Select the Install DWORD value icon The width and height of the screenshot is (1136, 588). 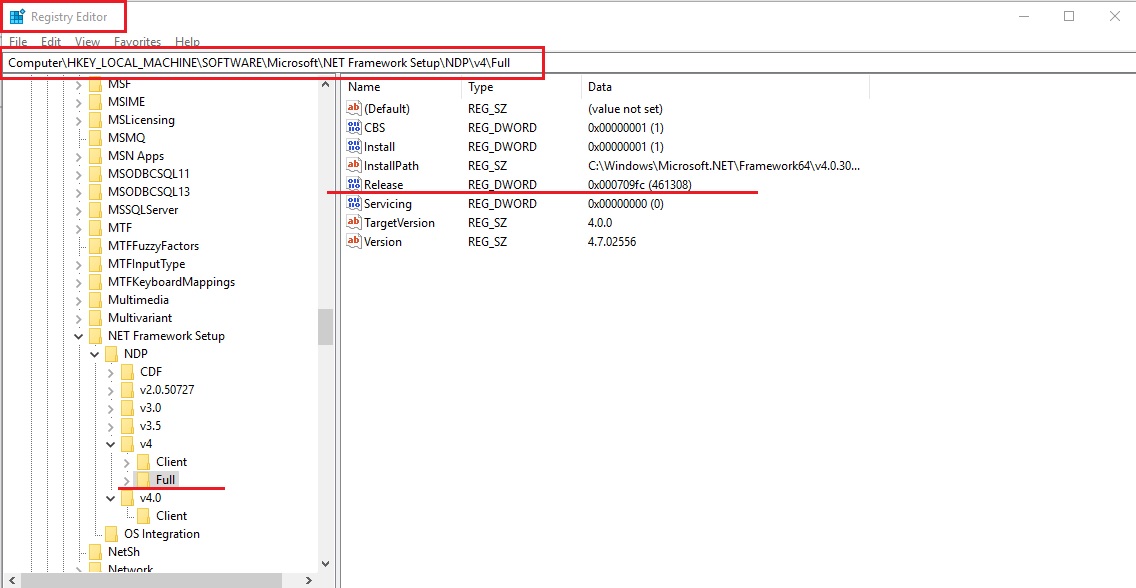click(354, 146)
